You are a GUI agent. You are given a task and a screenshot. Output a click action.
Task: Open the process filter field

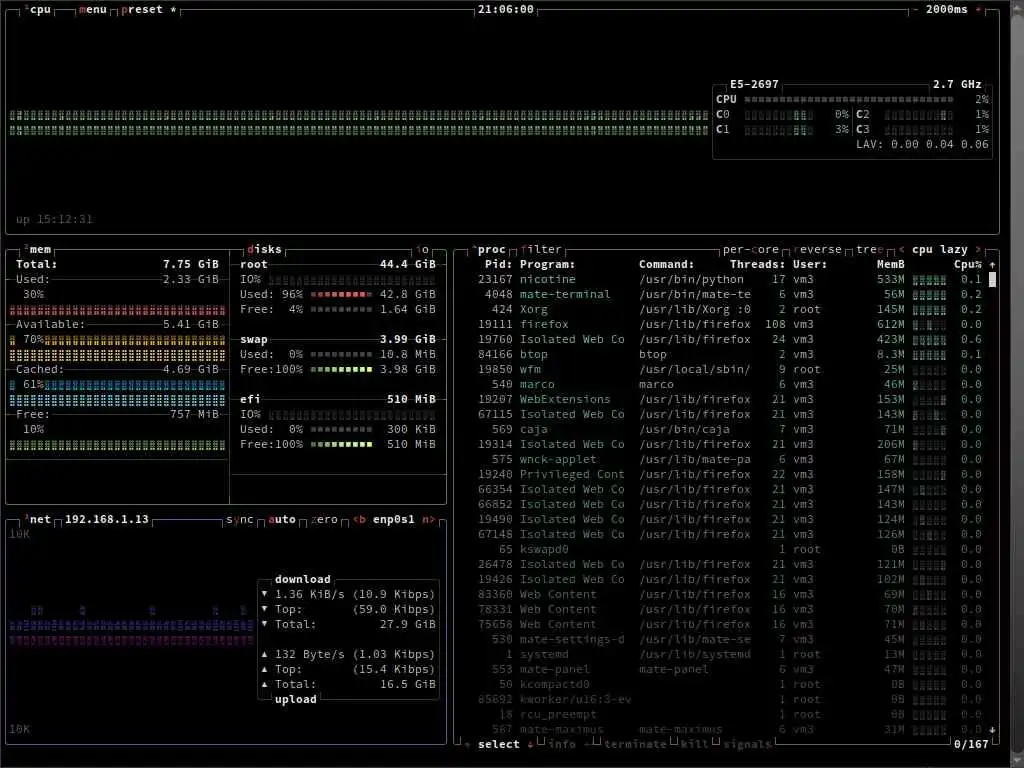pos(541,249)
